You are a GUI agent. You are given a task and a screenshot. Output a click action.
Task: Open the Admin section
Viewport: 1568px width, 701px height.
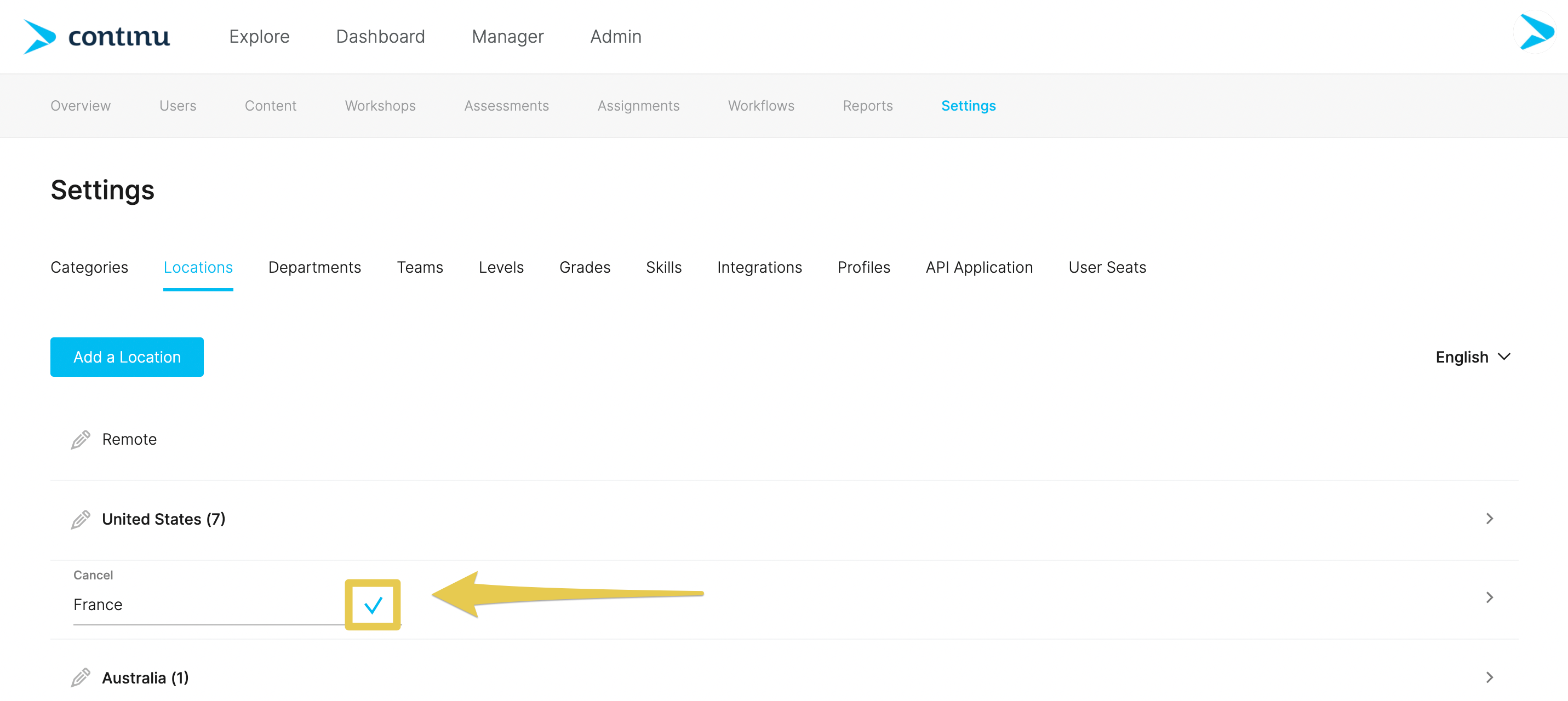tap(616, 37)
